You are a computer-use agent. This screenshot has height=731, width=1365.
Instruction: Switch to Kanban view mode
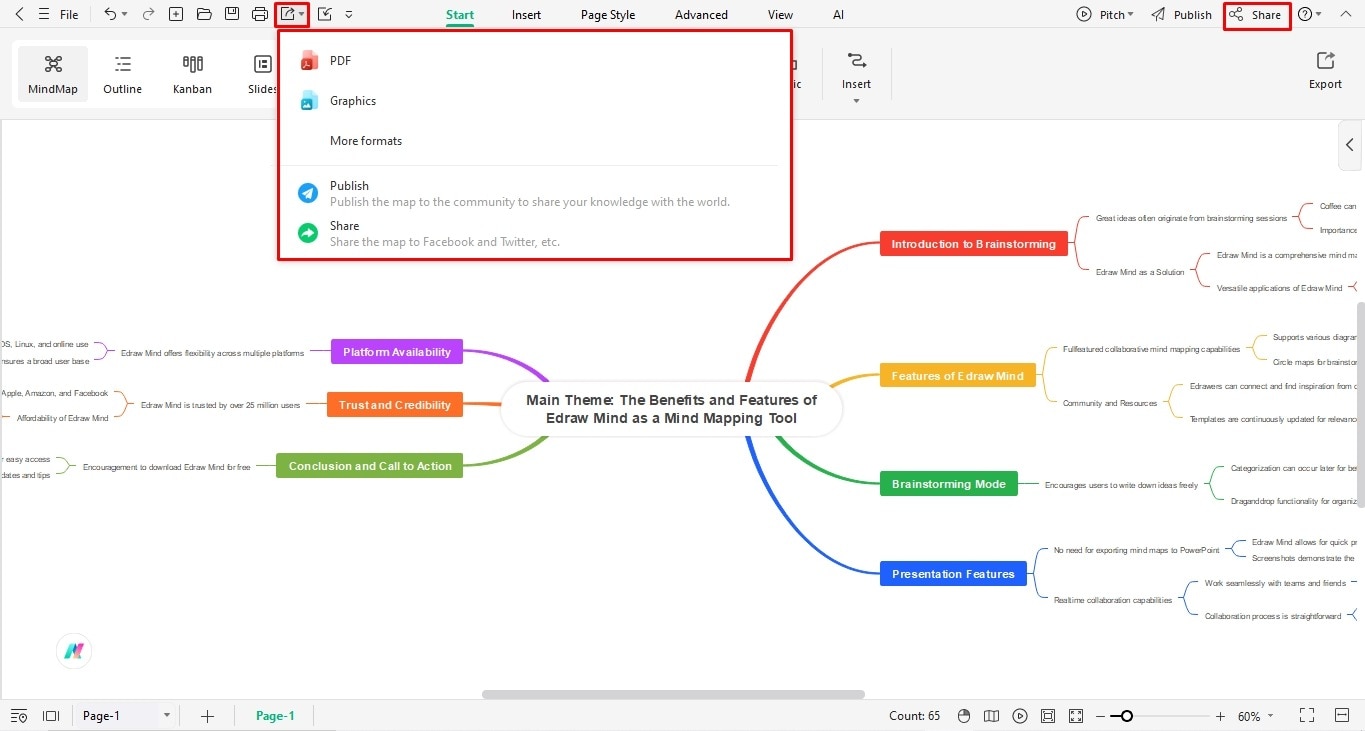coord(192,75)
